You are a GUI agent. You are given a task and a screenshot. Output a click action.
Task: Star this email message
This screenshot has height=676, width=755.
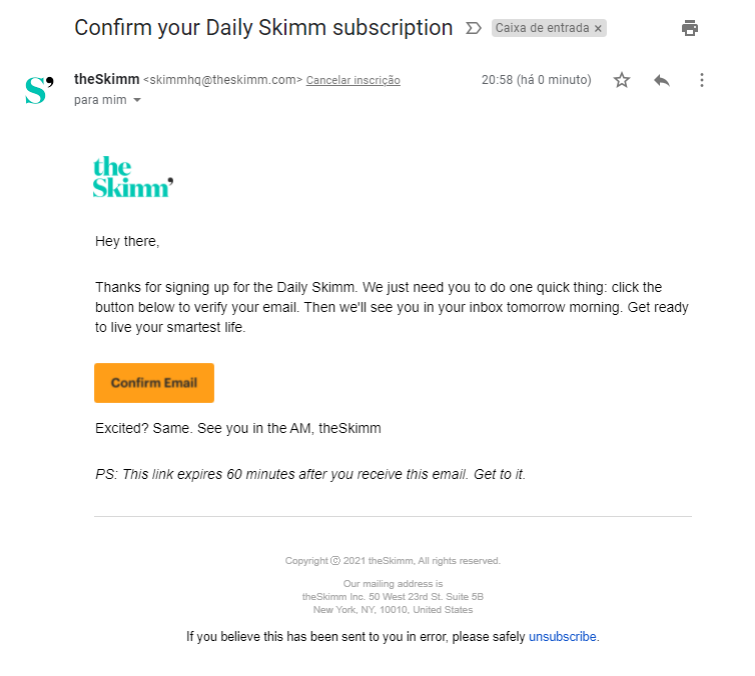click(x=622, y=80)
